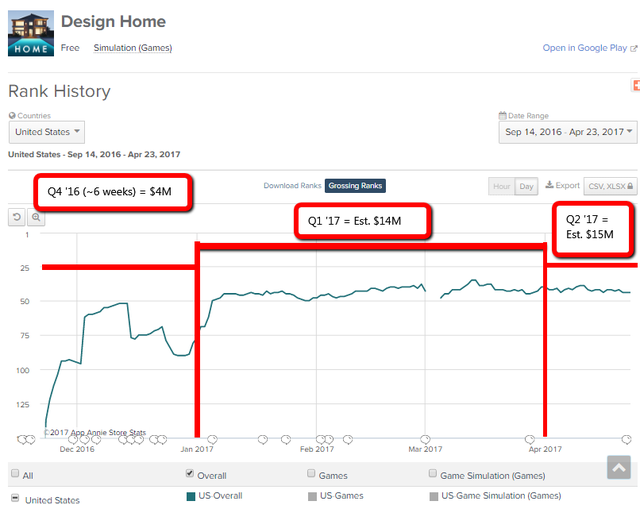
Task: Click the globe icon next to Countries
Action: point(12,116)
